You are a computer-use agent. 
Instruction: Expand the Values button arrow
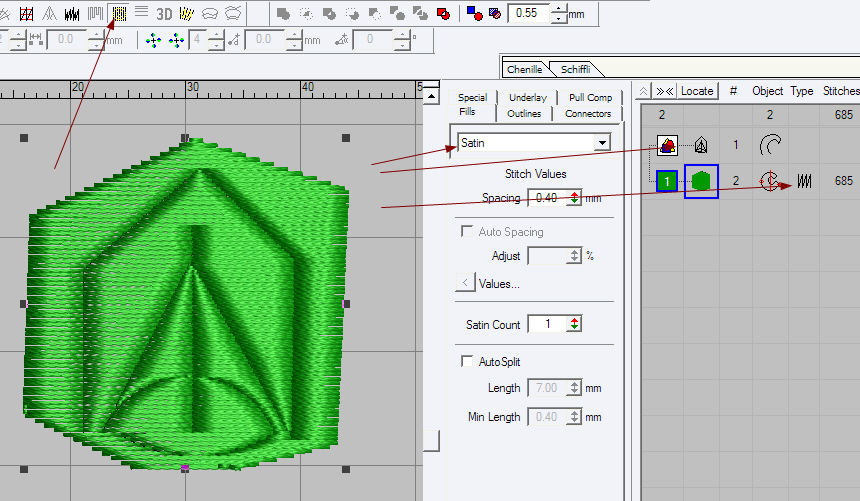[464, 283]
